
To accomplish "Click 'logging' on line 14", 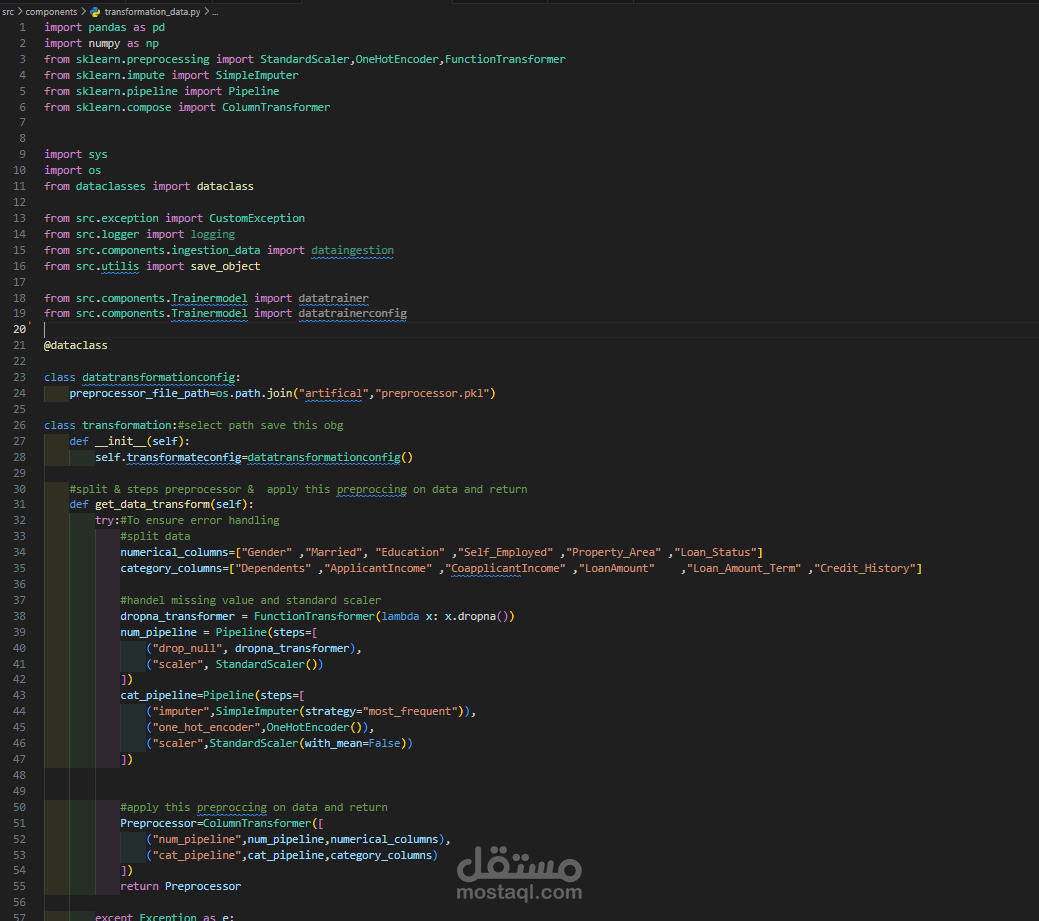I will [x=213, y=234].
